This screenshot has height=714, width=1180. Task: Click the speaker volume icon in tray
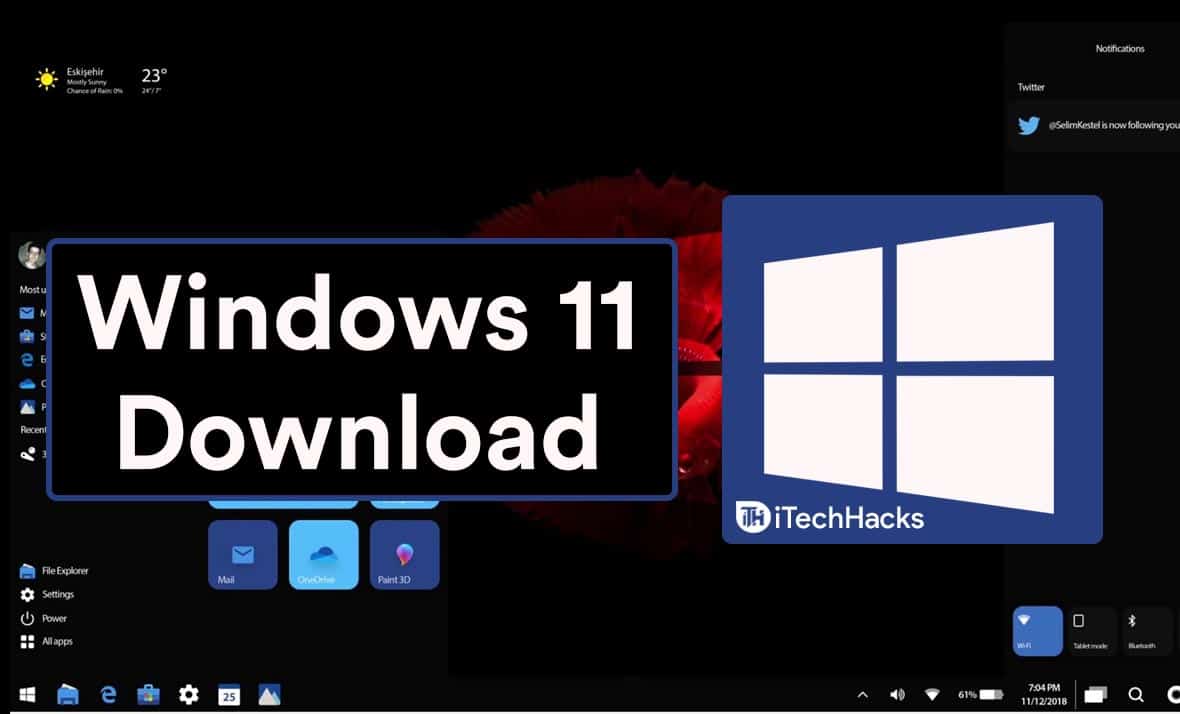click(x=897, y=694)
